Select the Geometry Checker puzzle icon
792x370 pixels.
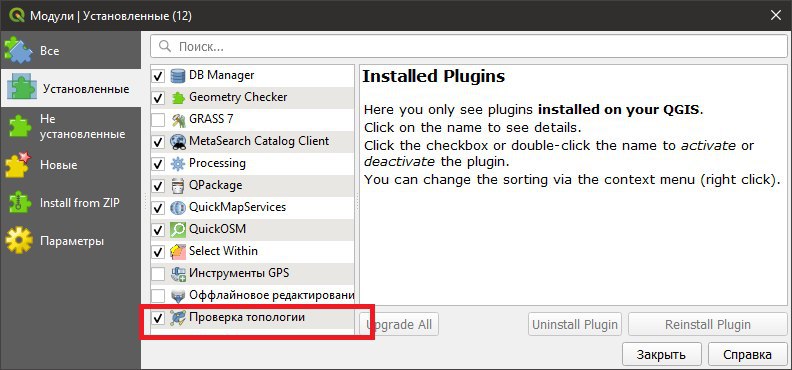(178, 97)
